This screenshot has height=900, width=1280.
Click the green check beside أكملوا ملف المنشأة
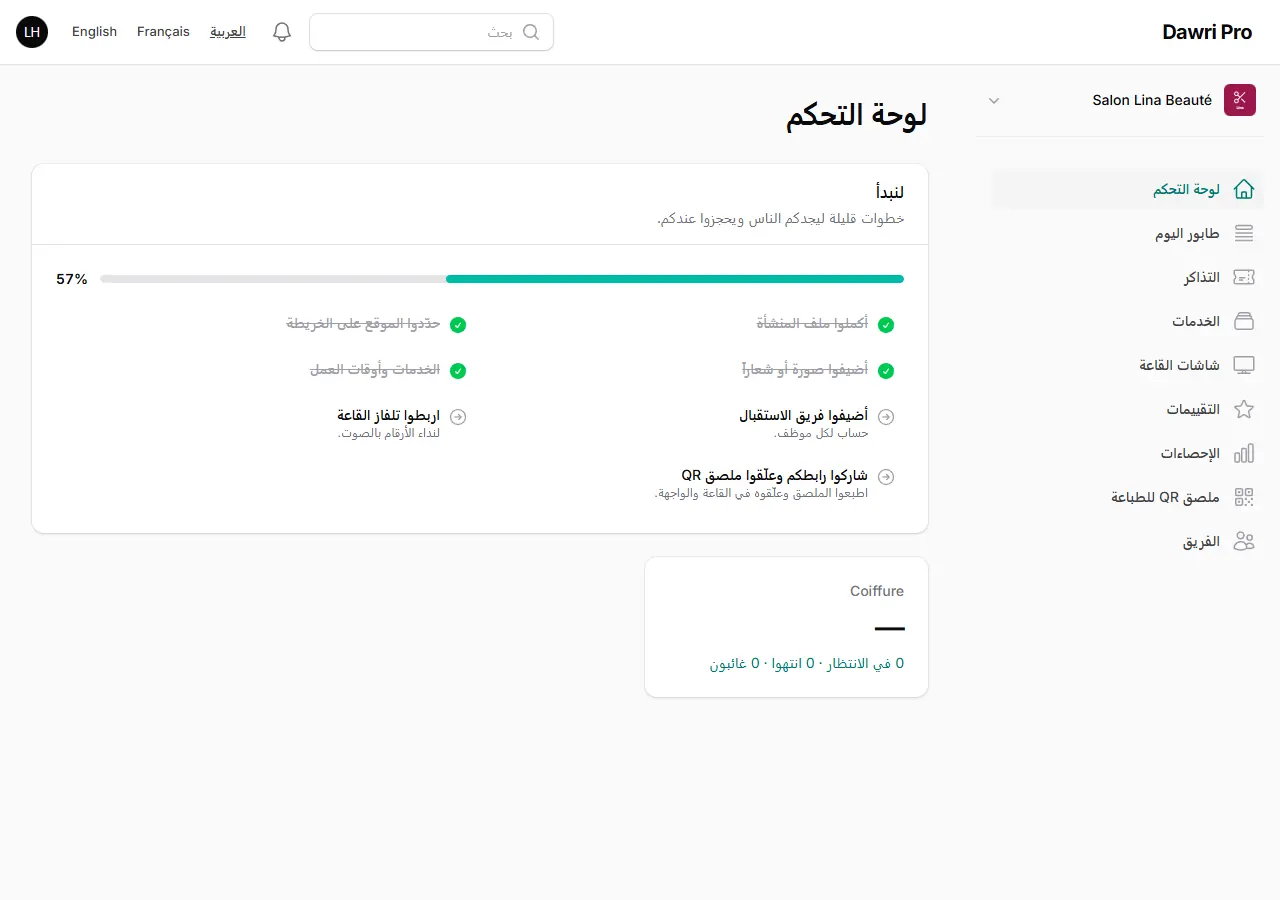pos(886,325)
